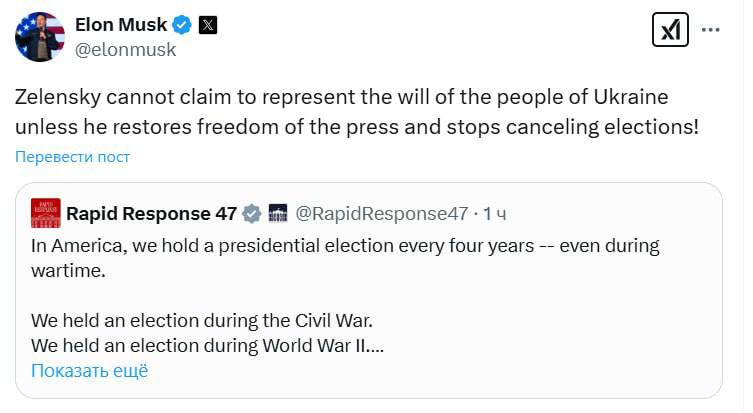
Task: Click the X affiliation badge next to Elon Musk
Action: click(207, 25)
